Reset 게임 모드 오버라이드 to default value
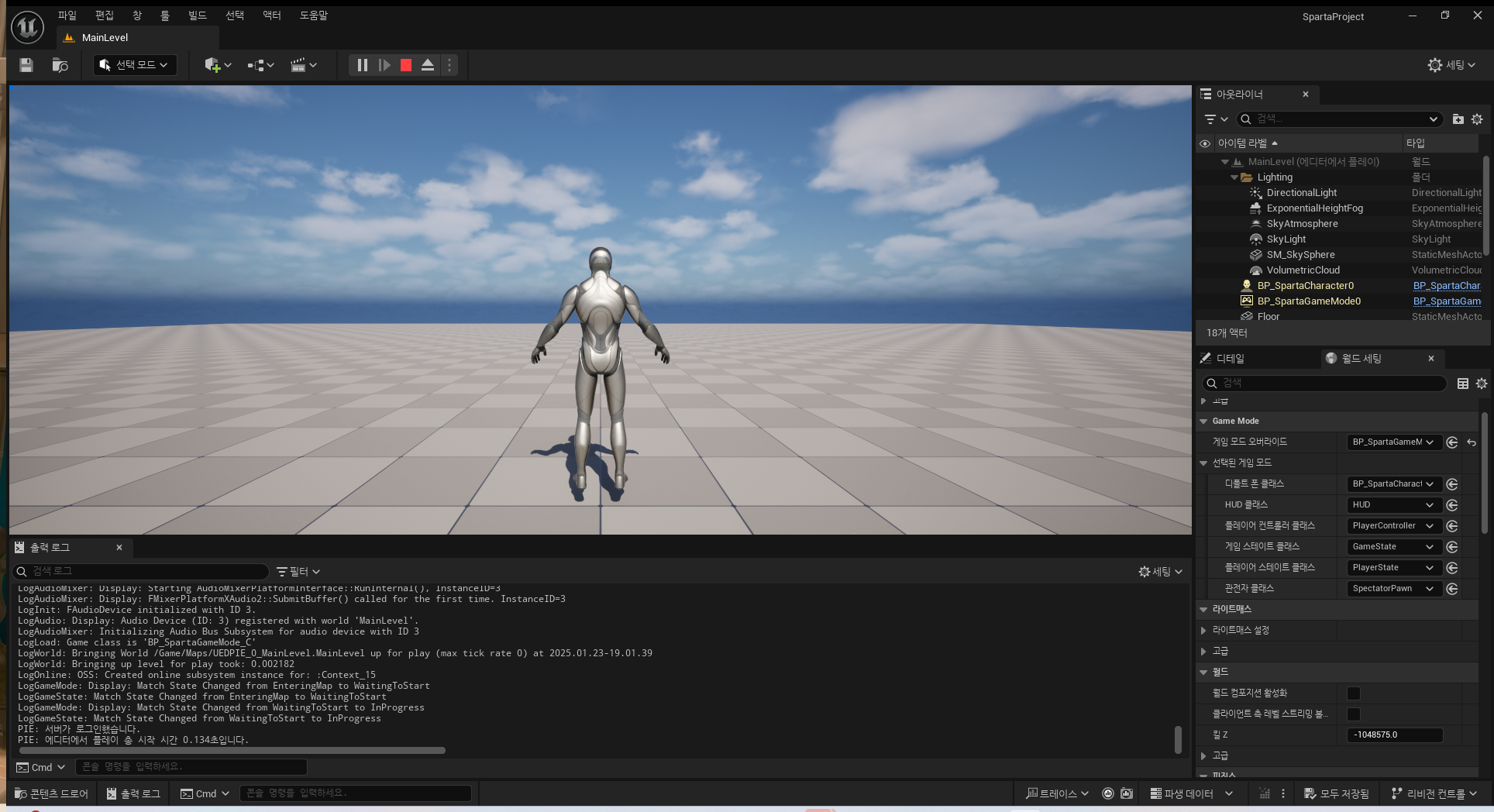The width and height of the screenshot is (1494, 812). coord(1472,442)
